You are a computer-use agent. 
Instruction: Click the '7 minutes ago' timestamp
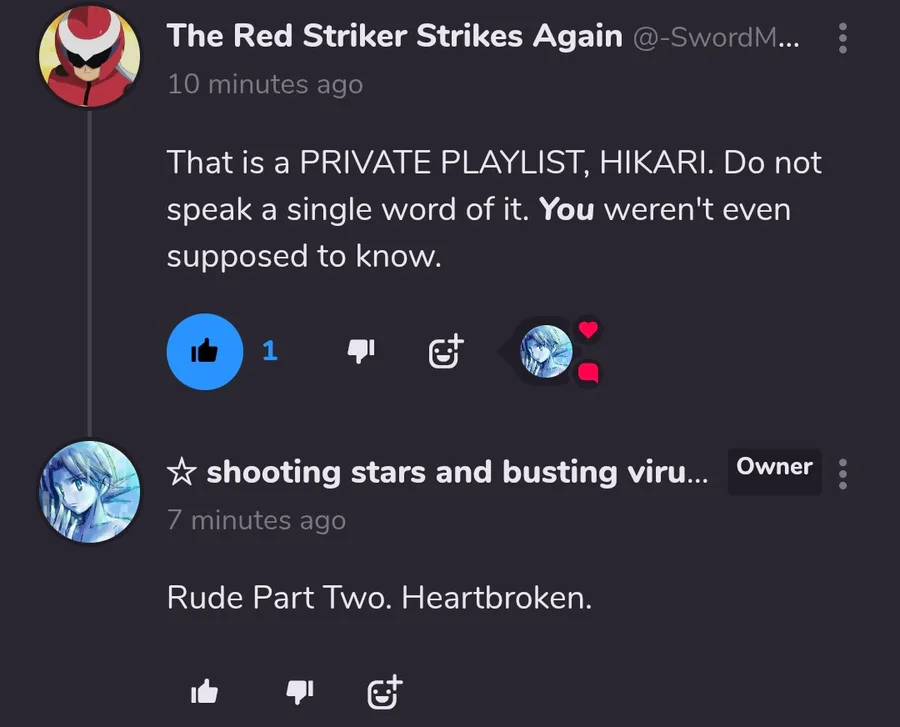(257, 520)
